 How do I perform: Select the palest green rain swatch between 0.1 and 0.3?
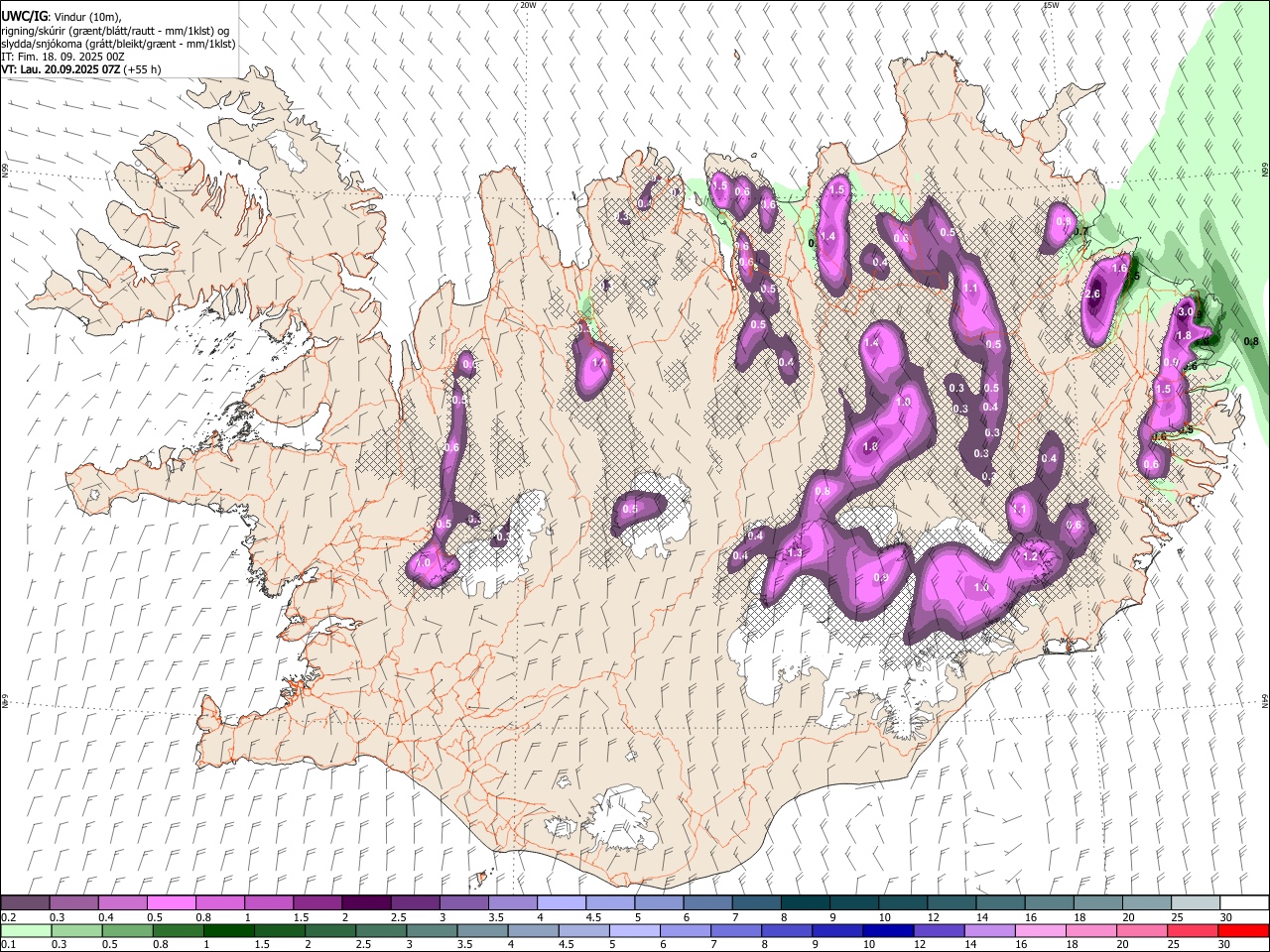tap(26, 930)
